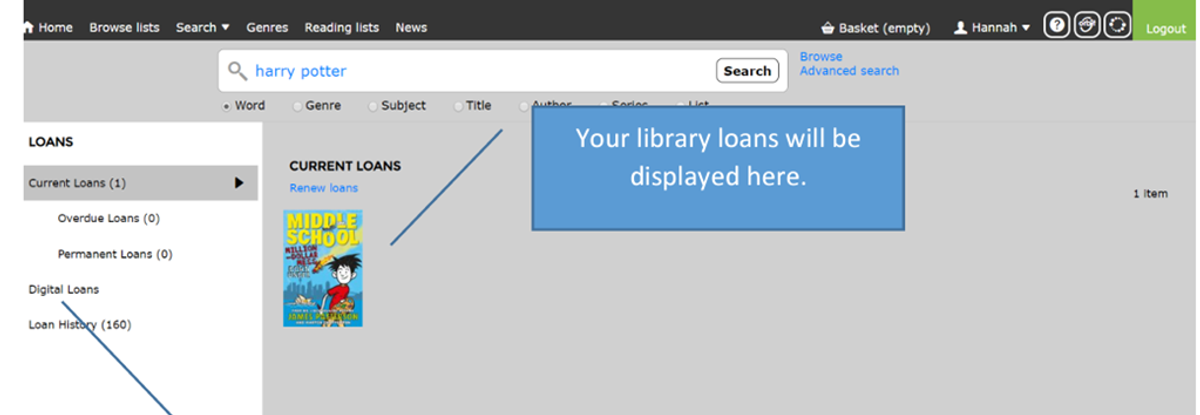Select the Word search radio button
The width and height of the screenshot is (1200, 415).
227,106
